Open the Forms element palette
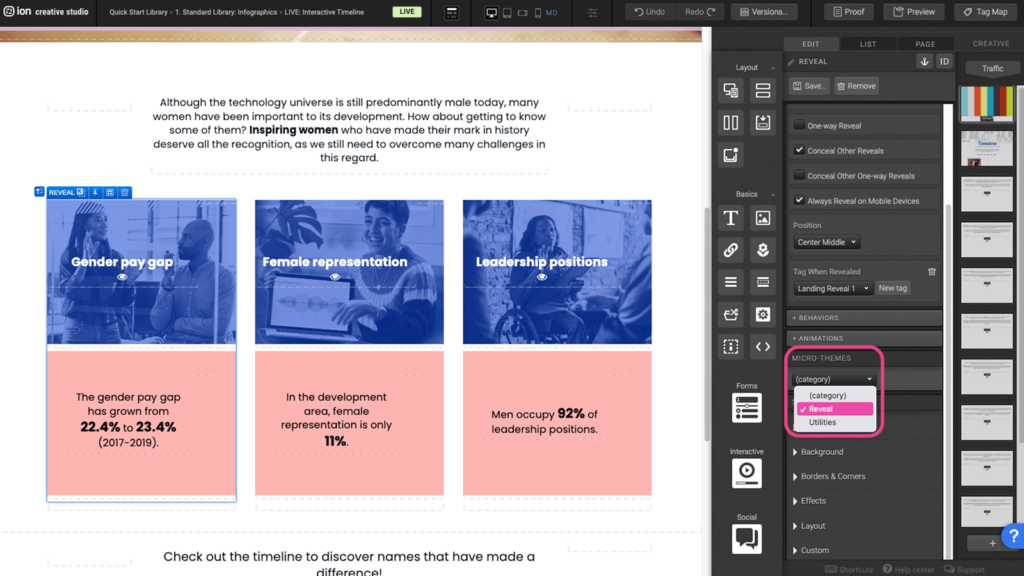1024x576 pixels. point(746,408)
